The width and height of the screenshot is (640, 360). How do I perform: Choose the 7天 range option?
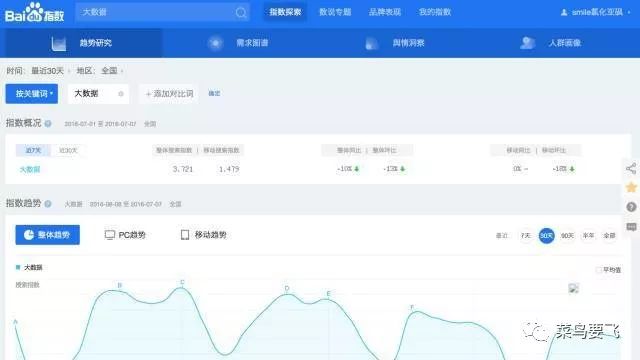[526, 236]
